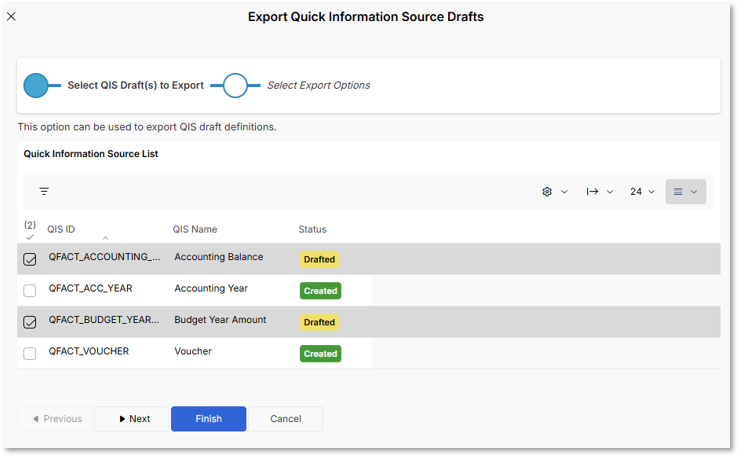Click the Next button
Image resolution: width=739 pixels, height=457 pixels.
coord(132,419)
